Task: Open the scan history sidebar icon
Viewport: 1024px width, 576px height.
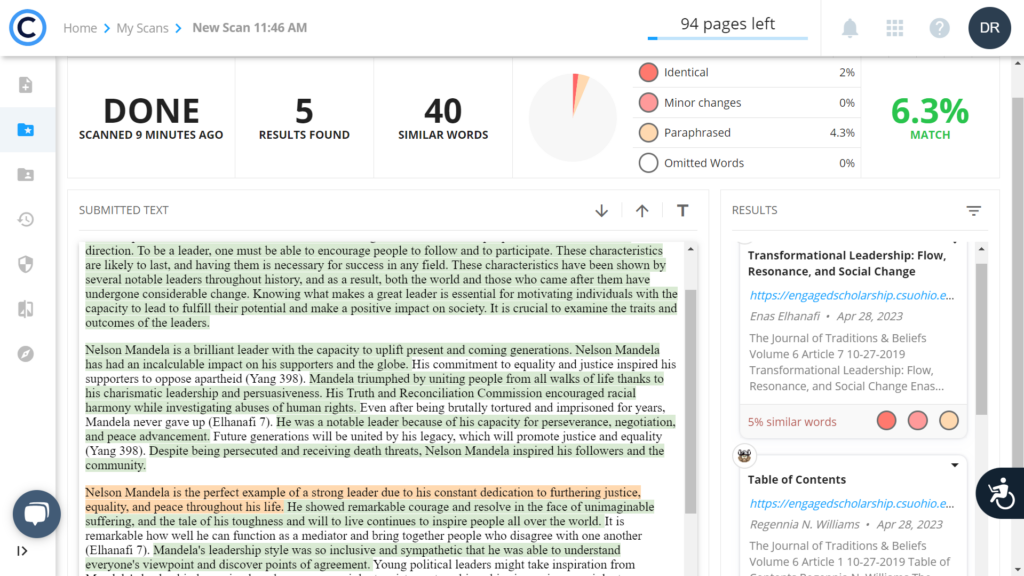Action: (26, 219)
